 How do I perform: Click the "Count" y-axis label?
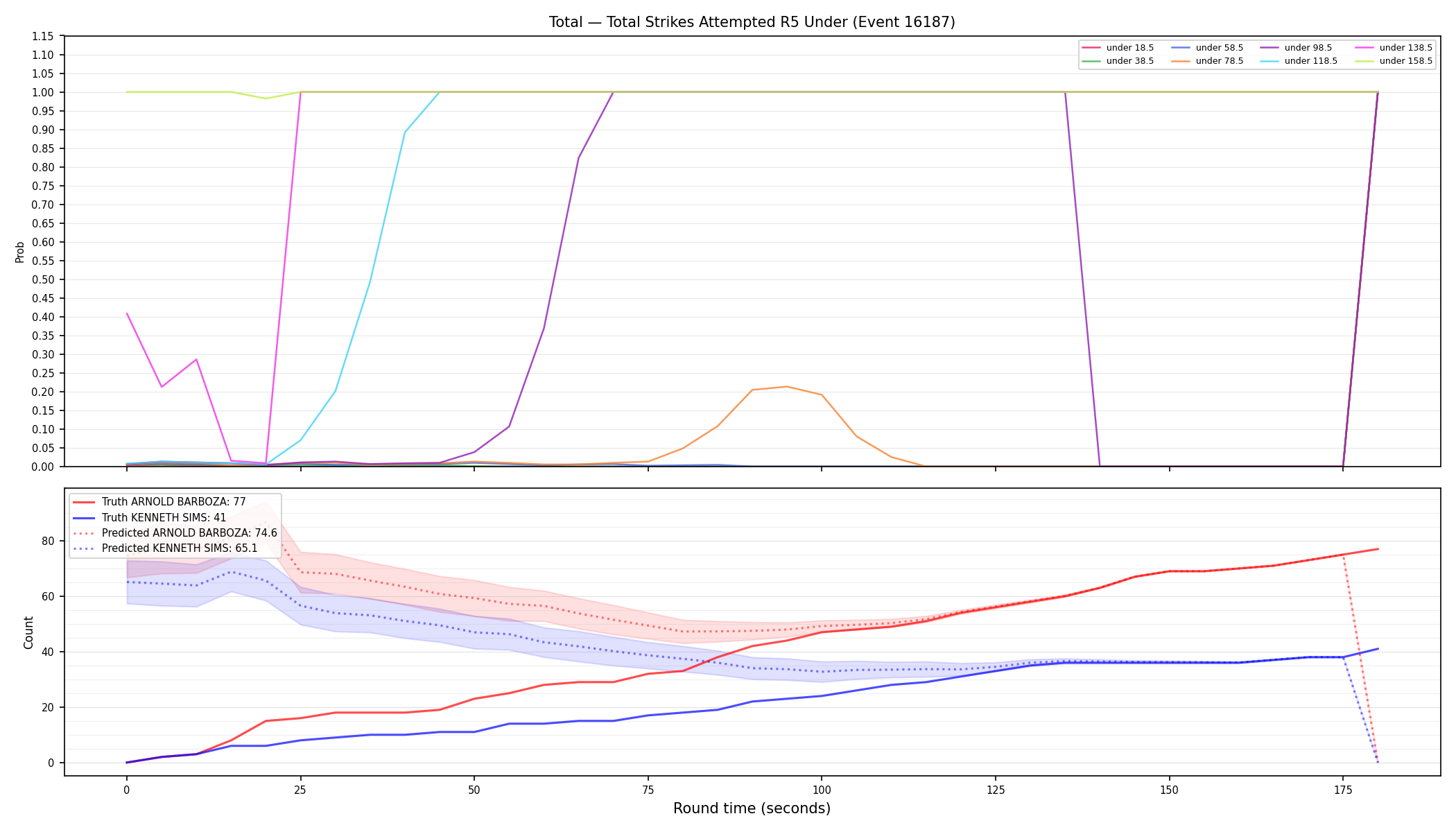click(28, 632)
